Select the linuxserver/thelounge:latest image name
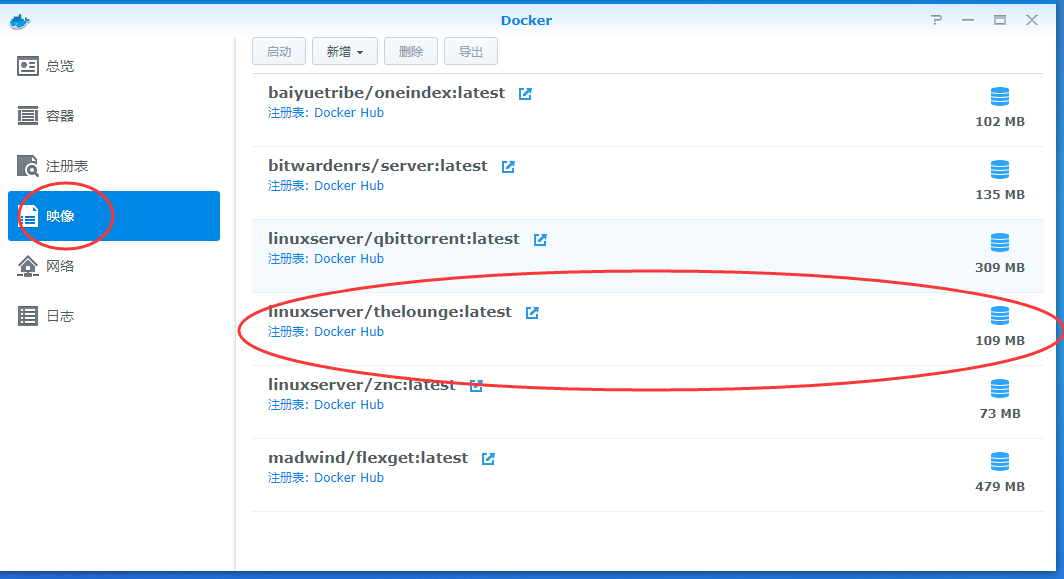This screenshot has width=1064, height=579. (x=390, y=312)
